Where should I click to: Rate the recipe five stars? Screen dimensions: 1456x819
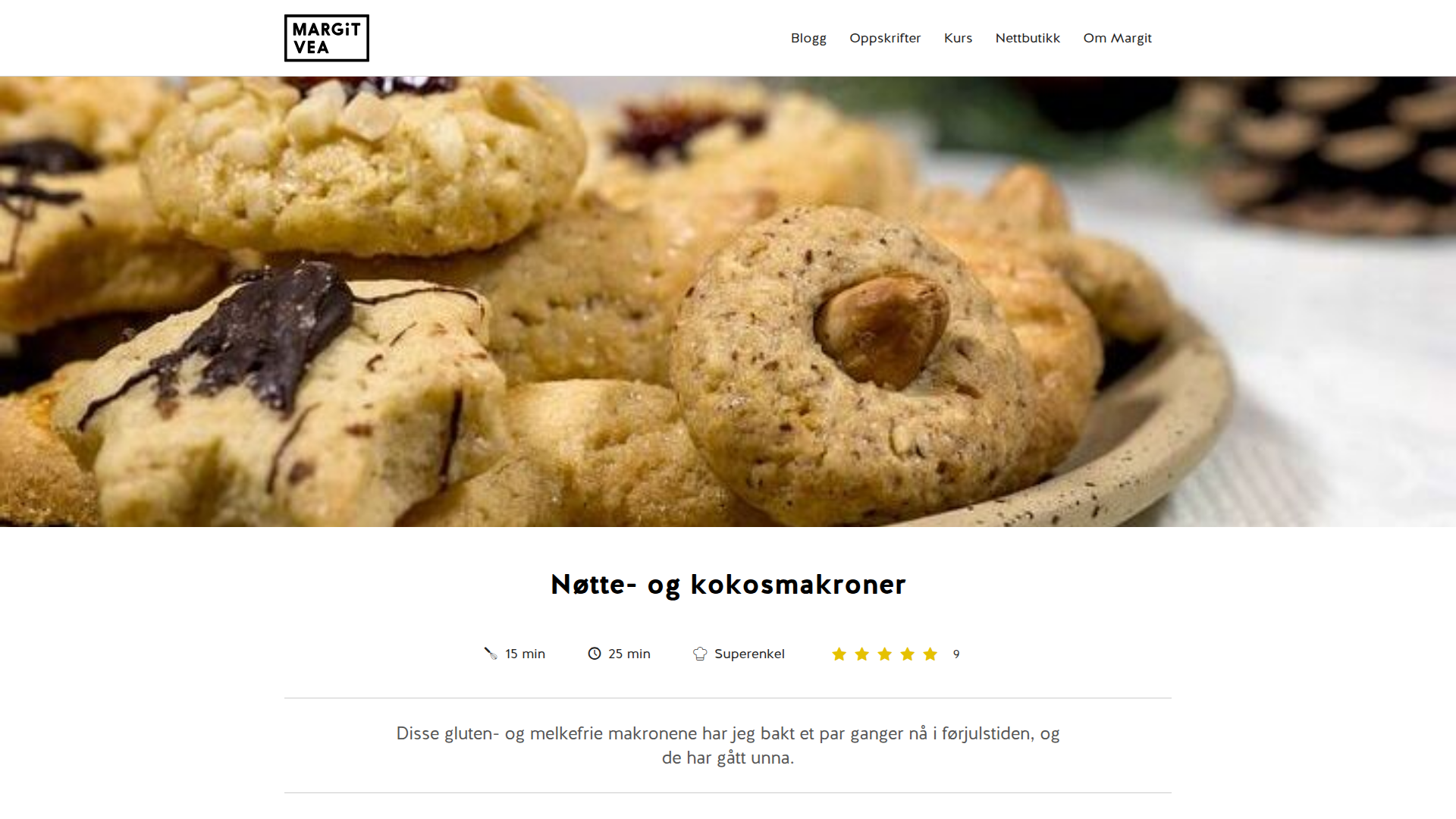click(x=930, y=654)
